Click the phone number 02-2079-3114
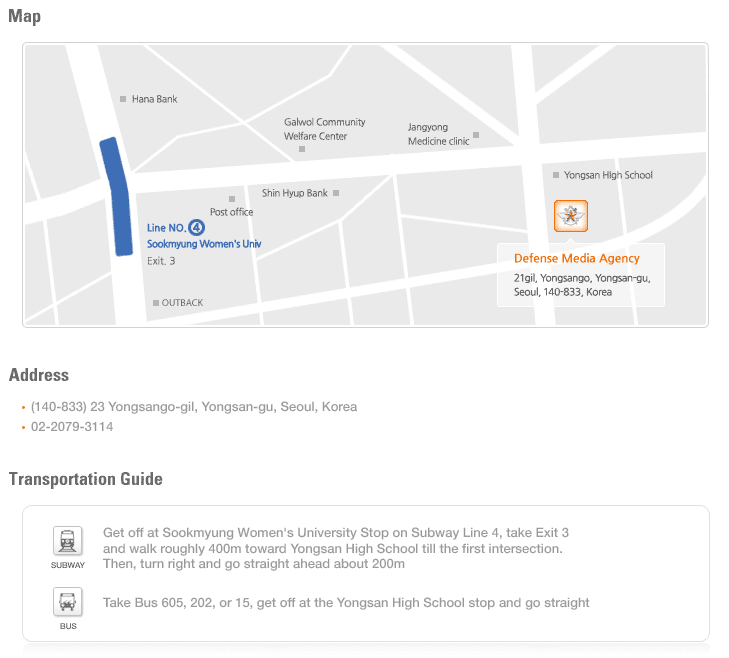729x658 pixels. point(72,426)
